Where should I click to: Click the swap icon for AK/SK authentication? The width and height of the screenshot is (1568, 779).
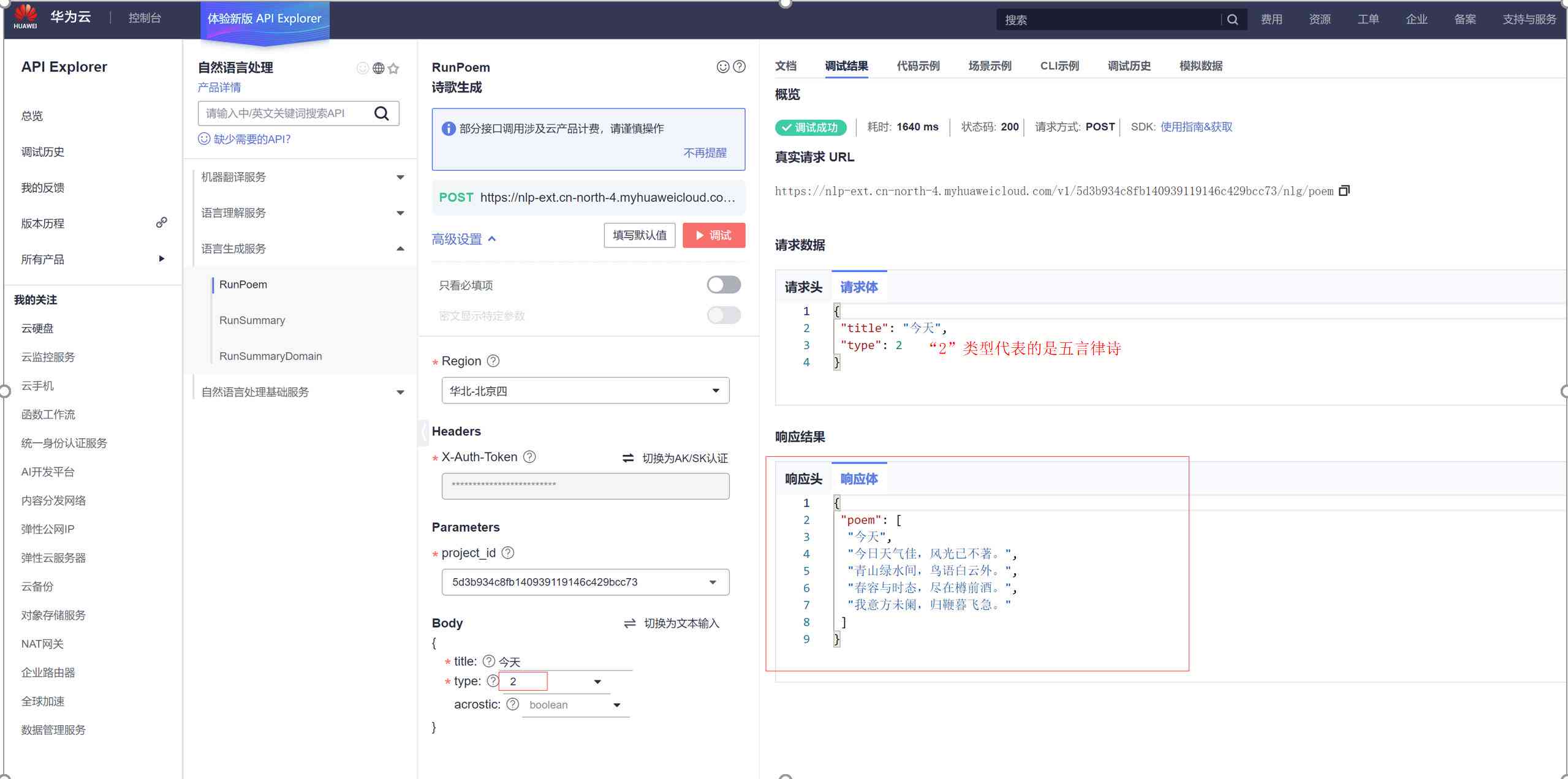pos(628,458)
